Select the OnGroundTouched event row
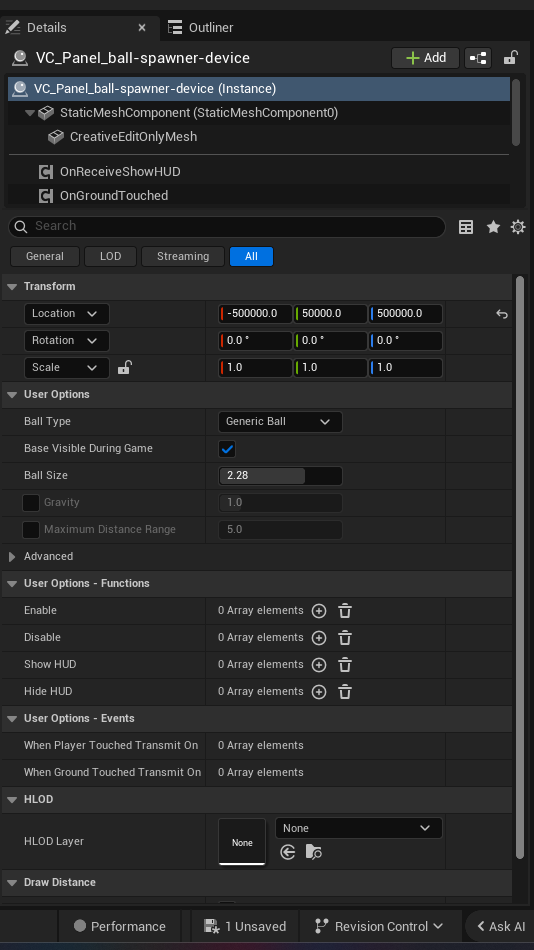Viewport: 534px width, 950px height. 259,196
